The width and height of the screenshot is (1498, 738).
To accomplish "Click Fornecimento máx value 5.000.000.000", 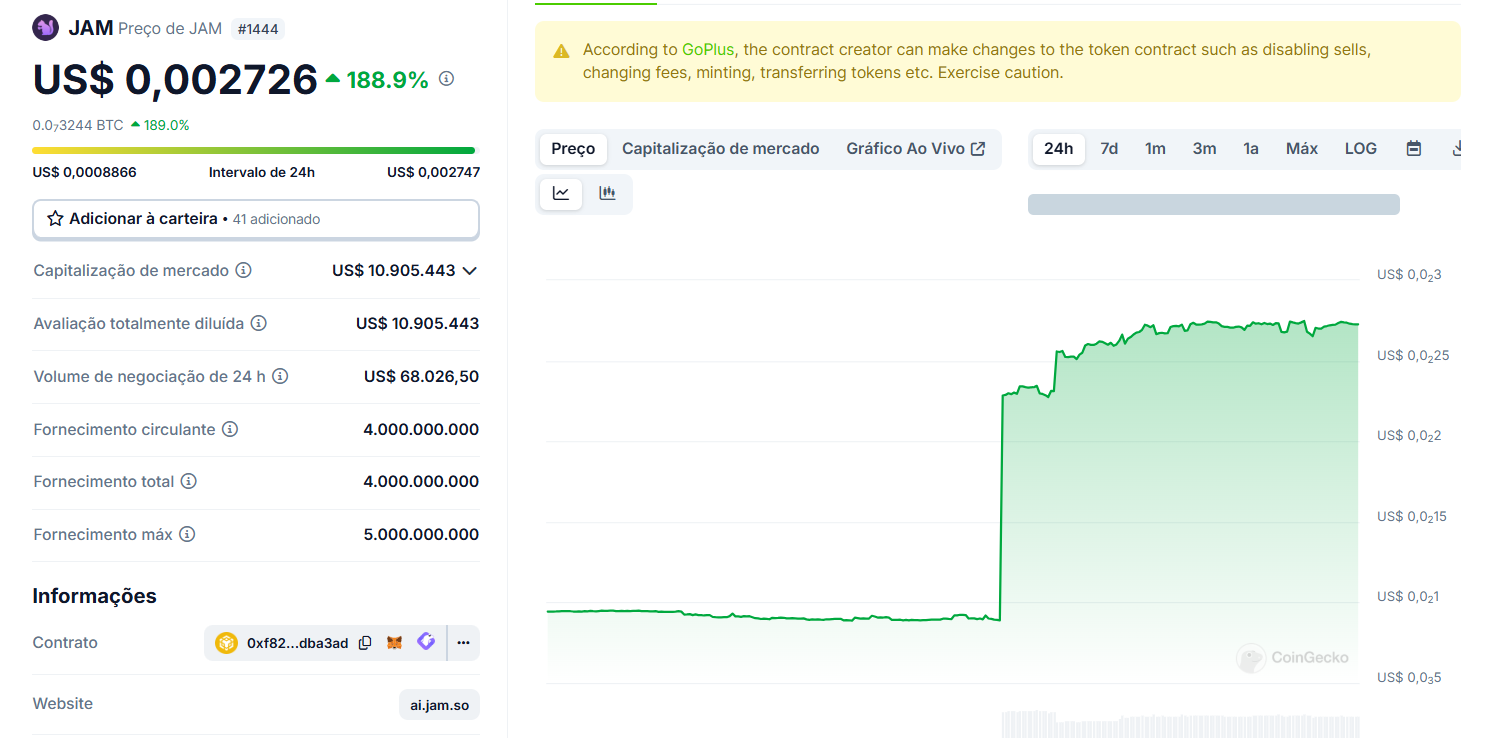I will (421, 534).
